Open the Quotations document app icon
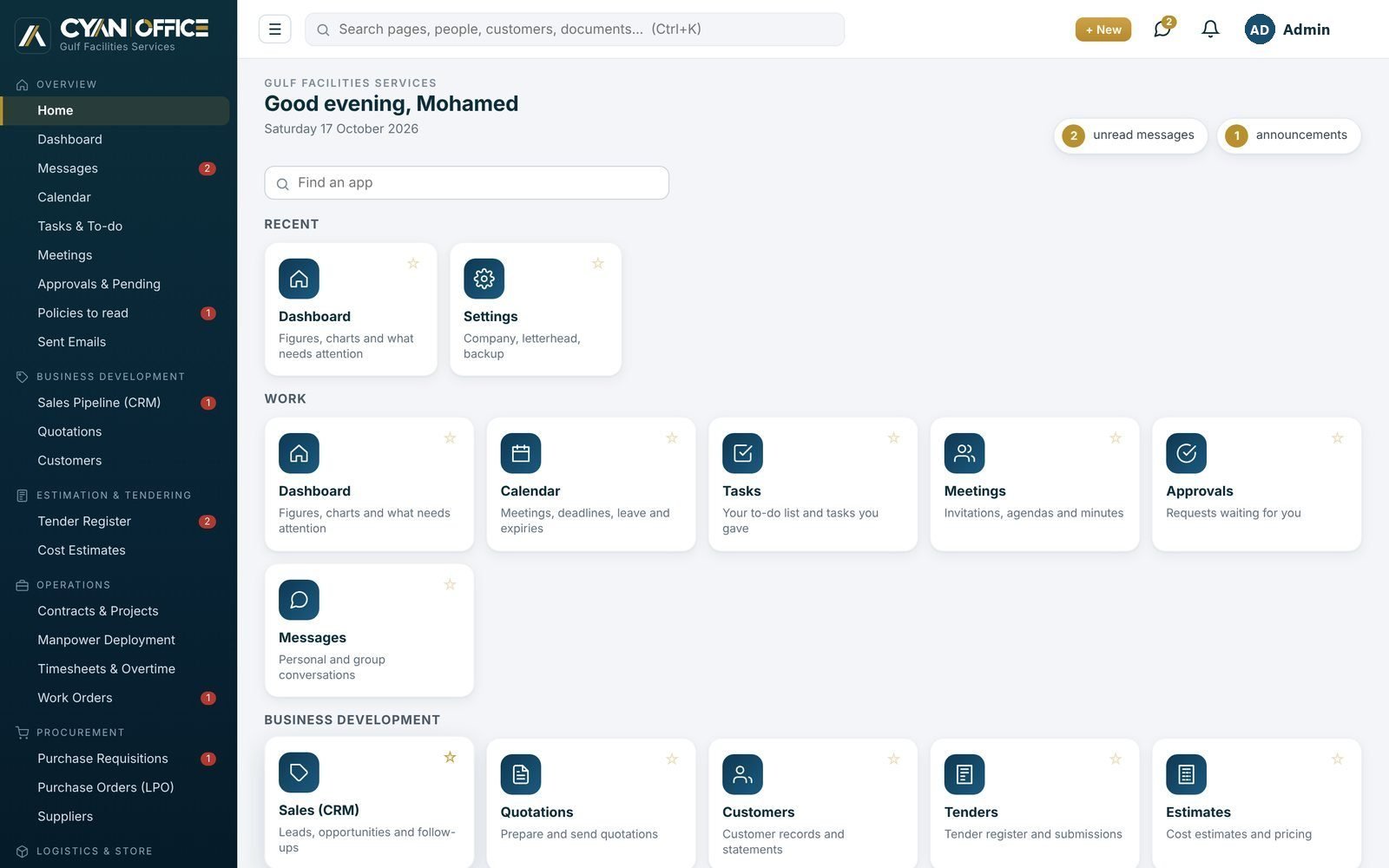1389x868 pixels. coord(521,774)
